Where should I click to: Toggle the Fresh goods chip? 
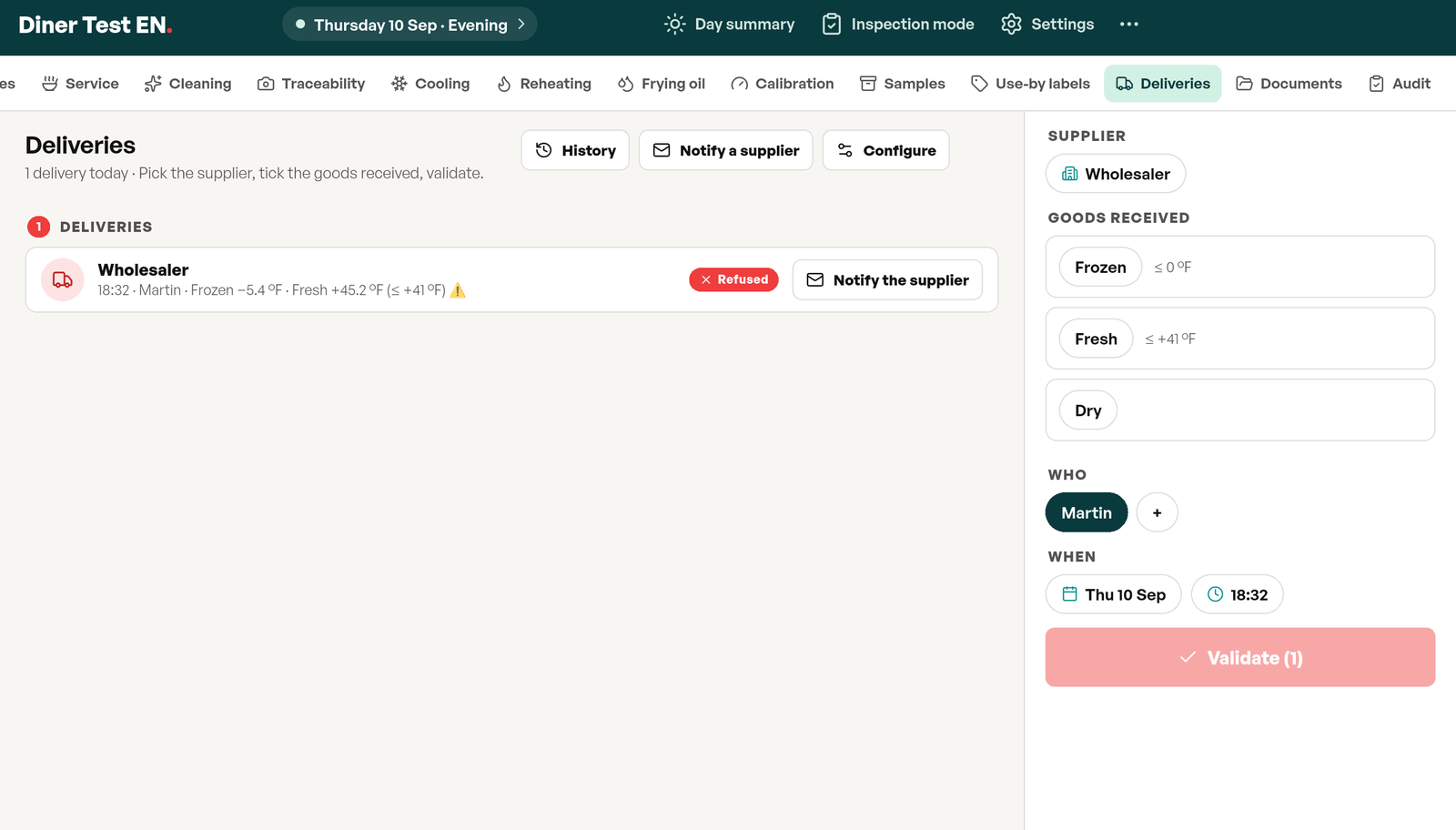[1096, 339]
